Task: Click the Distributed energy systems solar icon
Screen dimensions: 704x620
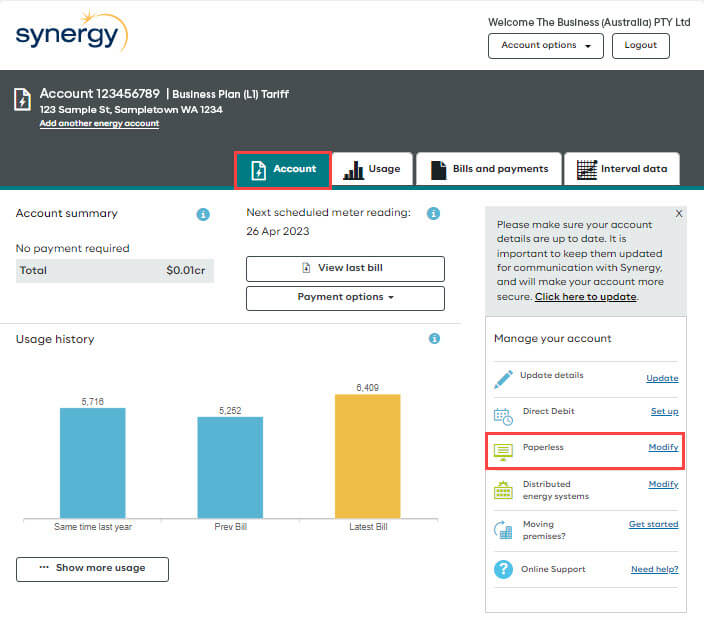Action: click(503, 490)
